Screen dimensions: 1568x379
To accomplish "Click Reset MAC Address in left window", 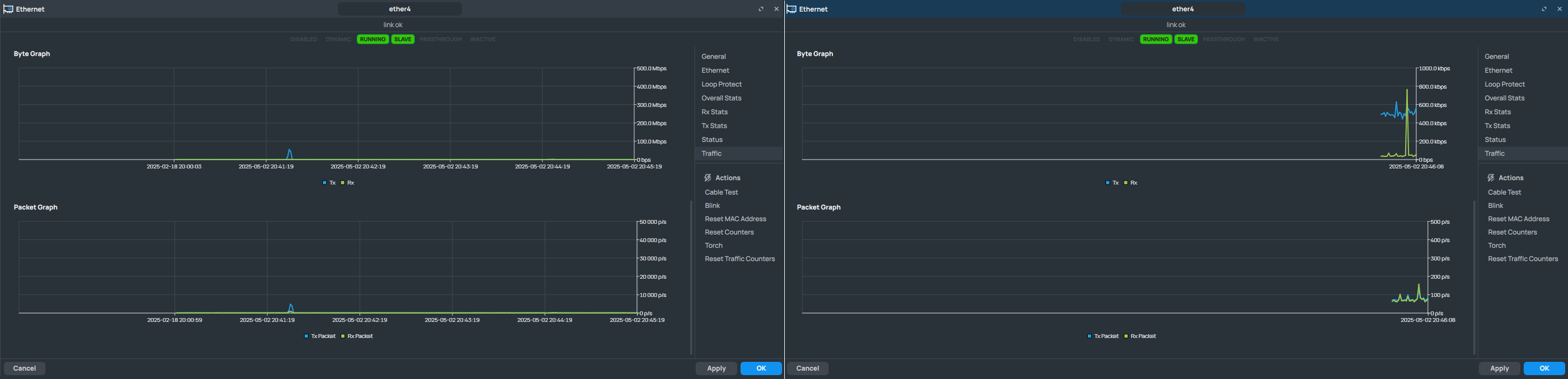I will (x=736, y=219).
